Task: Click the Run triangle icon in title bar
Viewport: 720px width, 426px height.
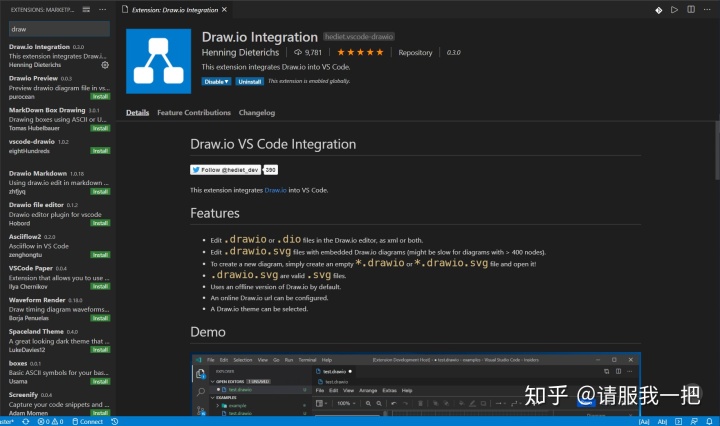Action: click(674, 9)
